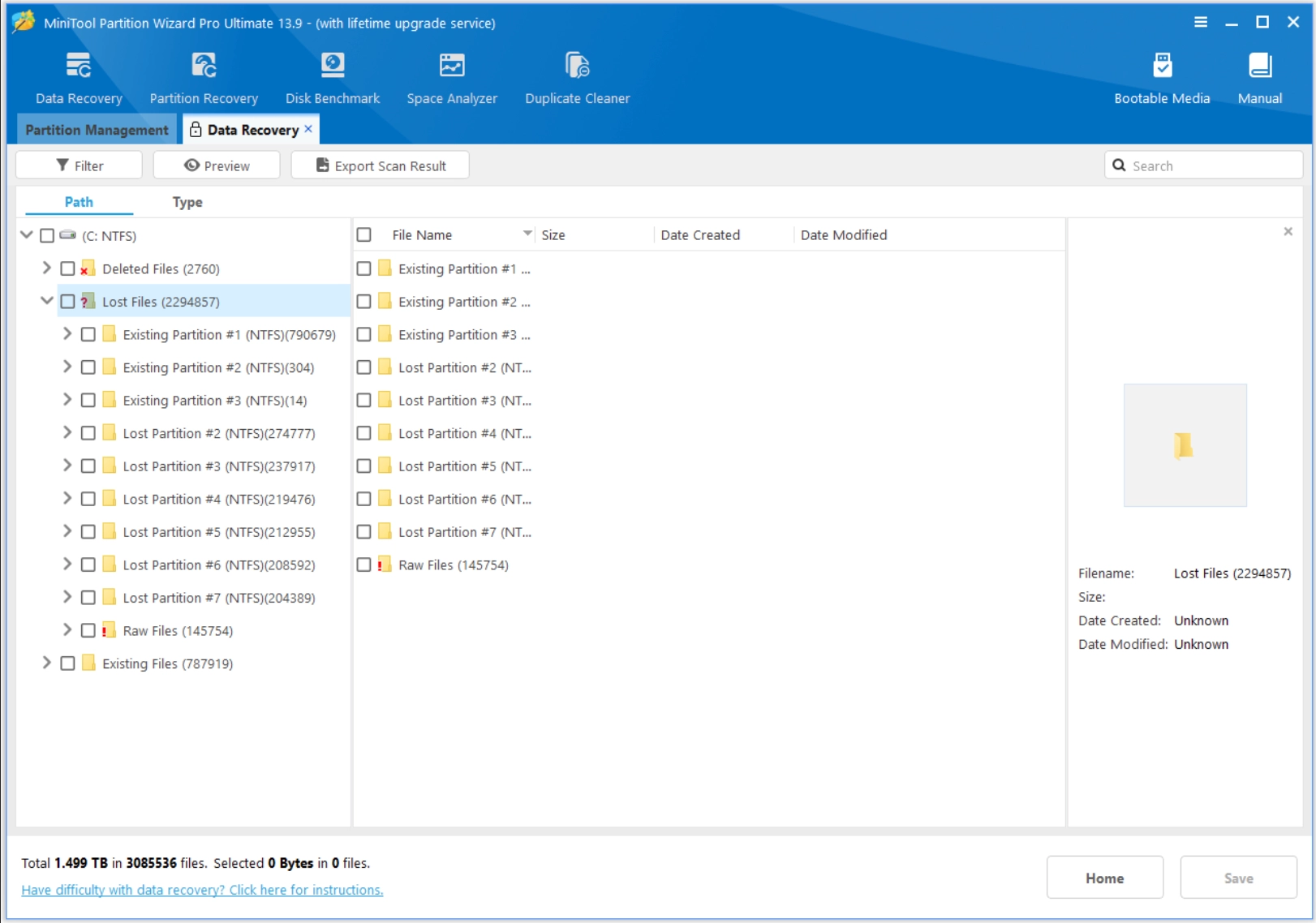Switch to the Type view tab
The width and height of the screenshot is (1316, 923).
(x=187, y=202)
